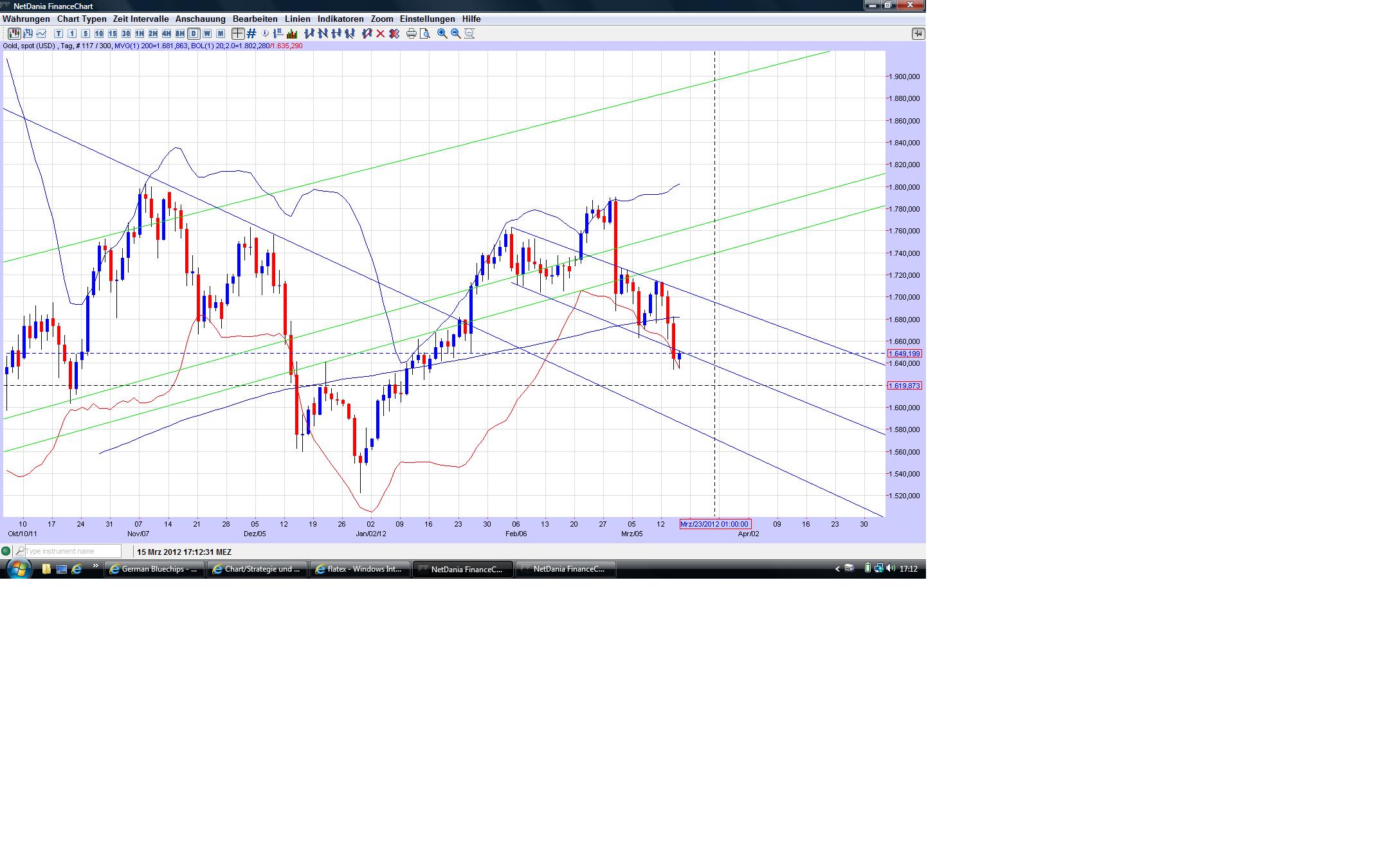Image resolution: width=1389 pixels, height=868 pixels.
Task: Expand the Zeit Intervalle menu
Action: click(140, 19)
